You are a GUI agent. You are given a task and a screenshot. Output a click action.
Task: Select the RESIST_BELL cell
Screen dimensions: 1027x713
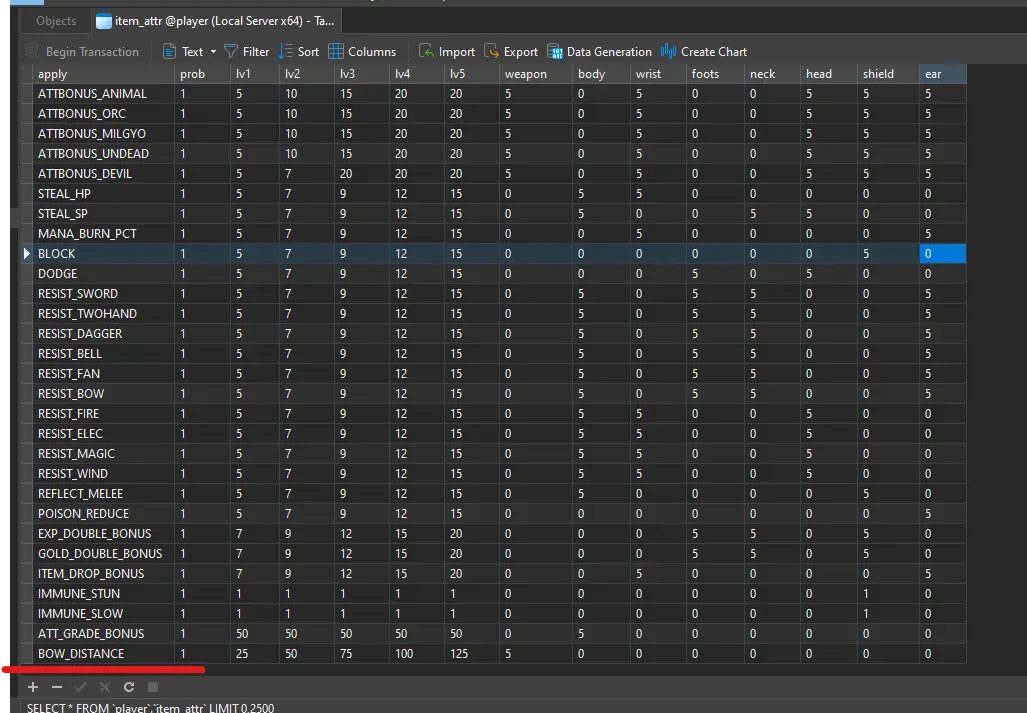[x=103, y=354]
